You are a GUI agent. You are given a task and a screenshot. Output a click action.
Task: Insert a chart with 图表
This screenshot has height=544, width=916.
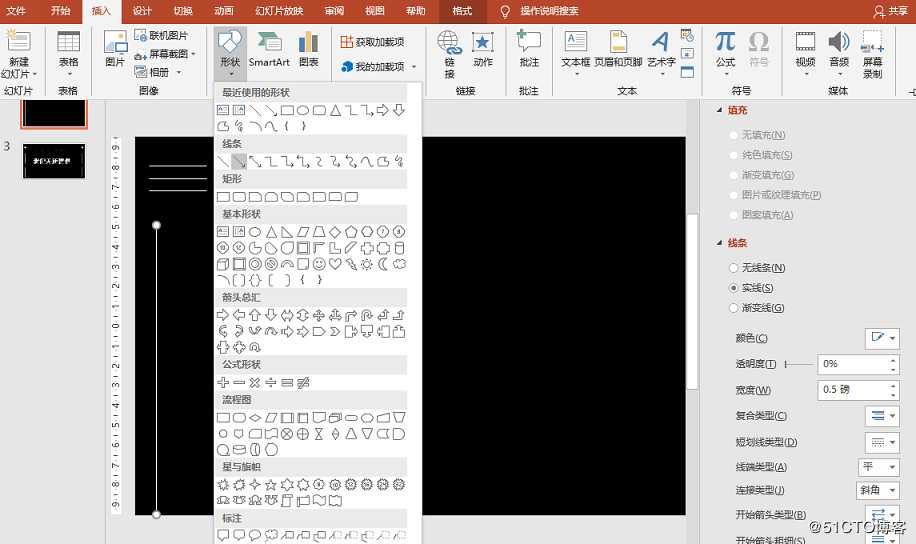[308, 50]
